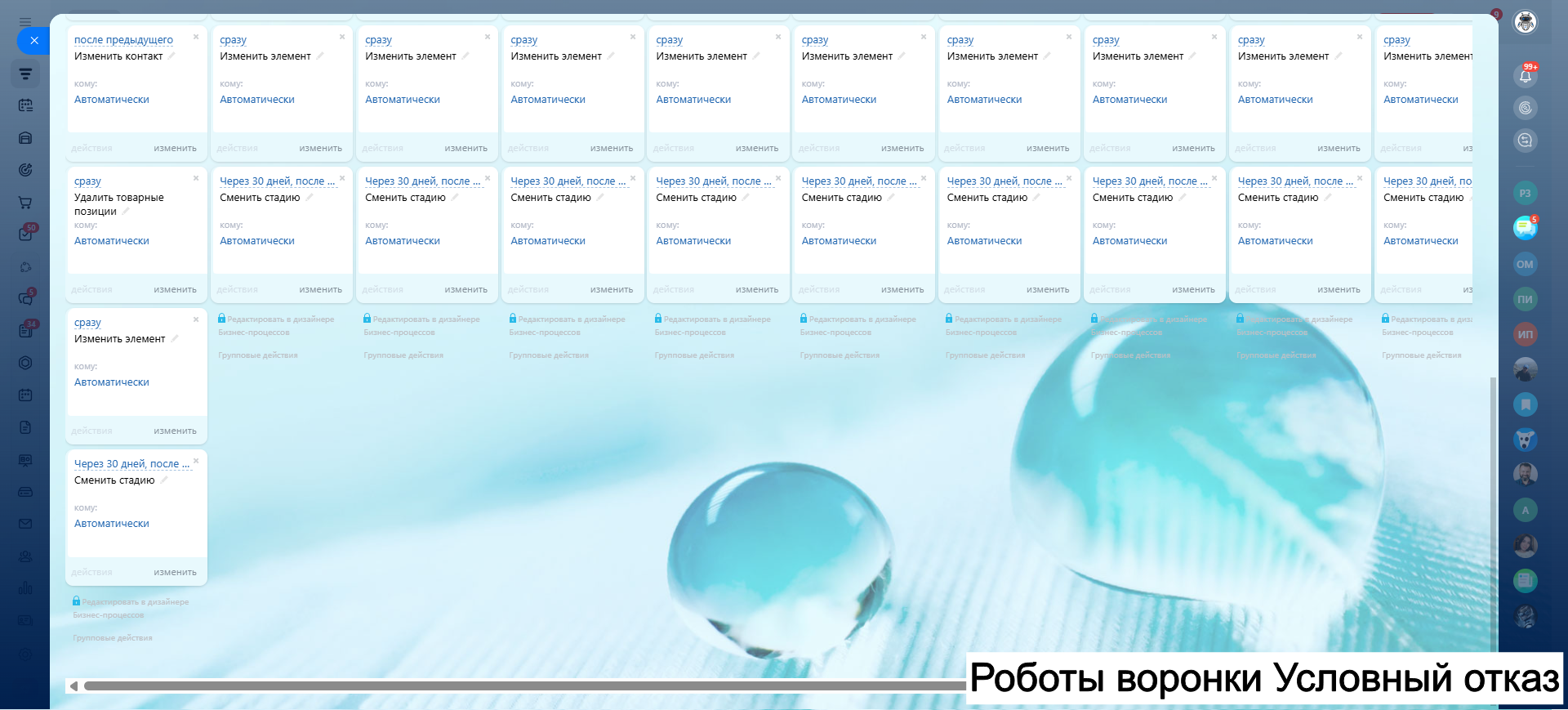The width and height of the screenshot is (1568, 710).
Task: Open the shopping cart sidebar icon
Action: pyautogui.click(x=25, y=202)
